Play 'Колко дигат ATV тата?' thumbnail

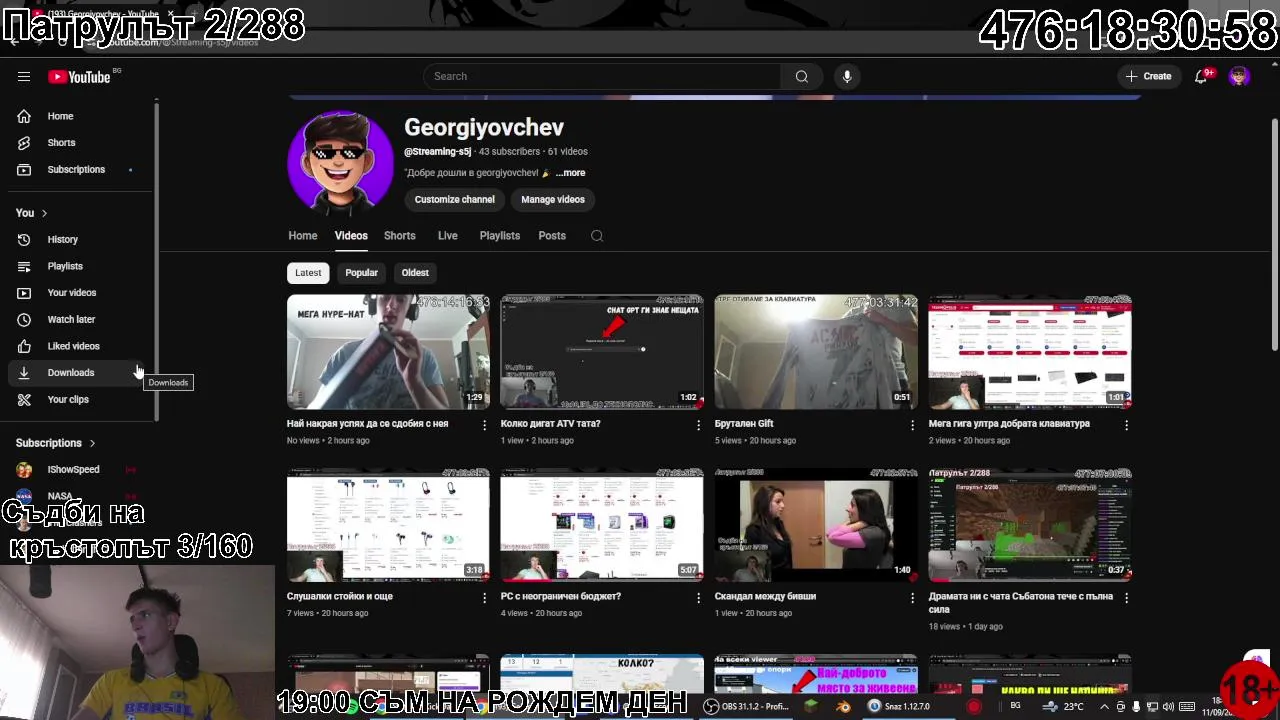pyautogui.click(x=602, y=352)
